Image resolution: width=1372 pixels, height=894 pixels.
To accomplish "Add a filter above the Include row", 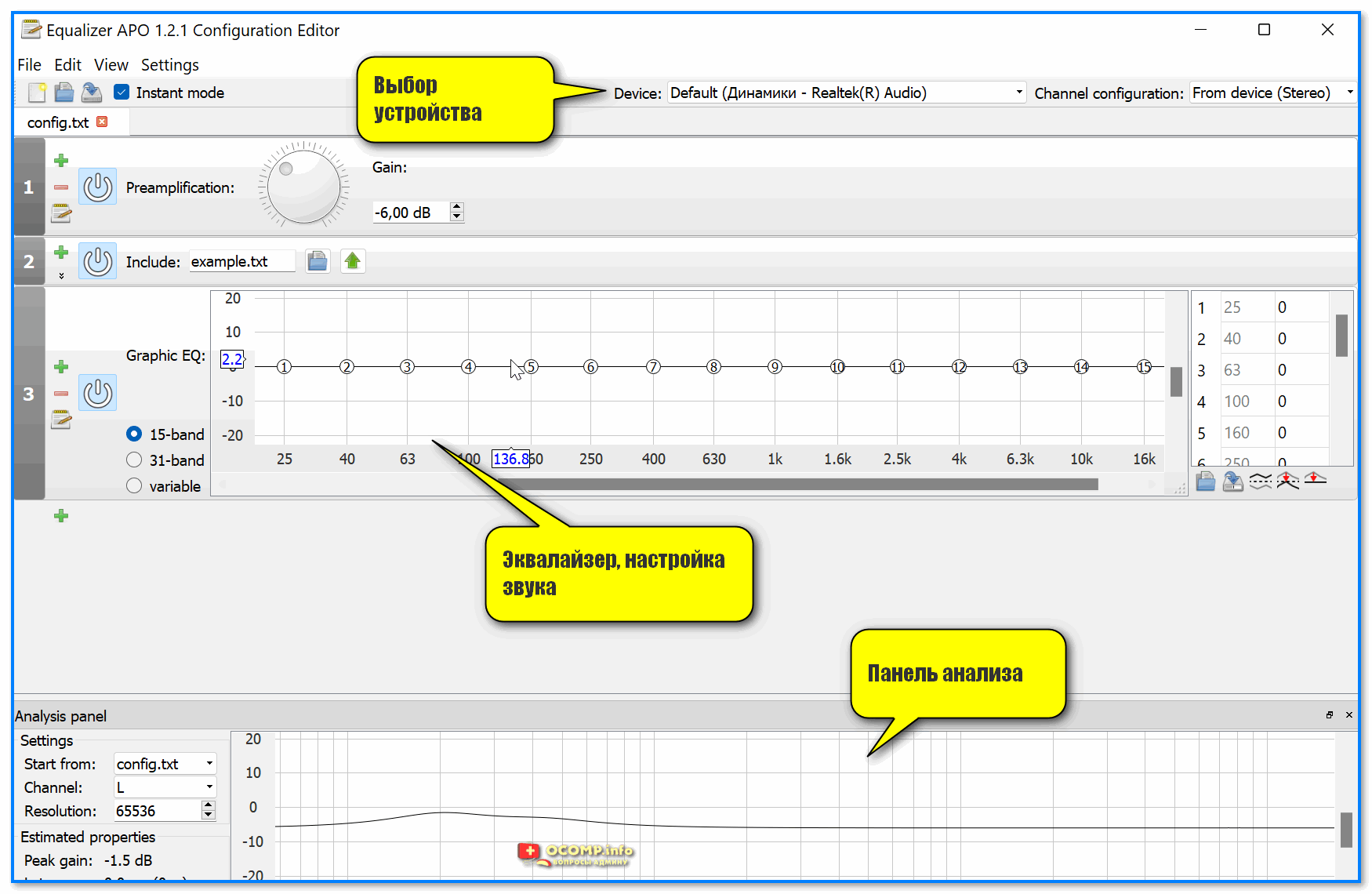I will (x=61, y=253).
